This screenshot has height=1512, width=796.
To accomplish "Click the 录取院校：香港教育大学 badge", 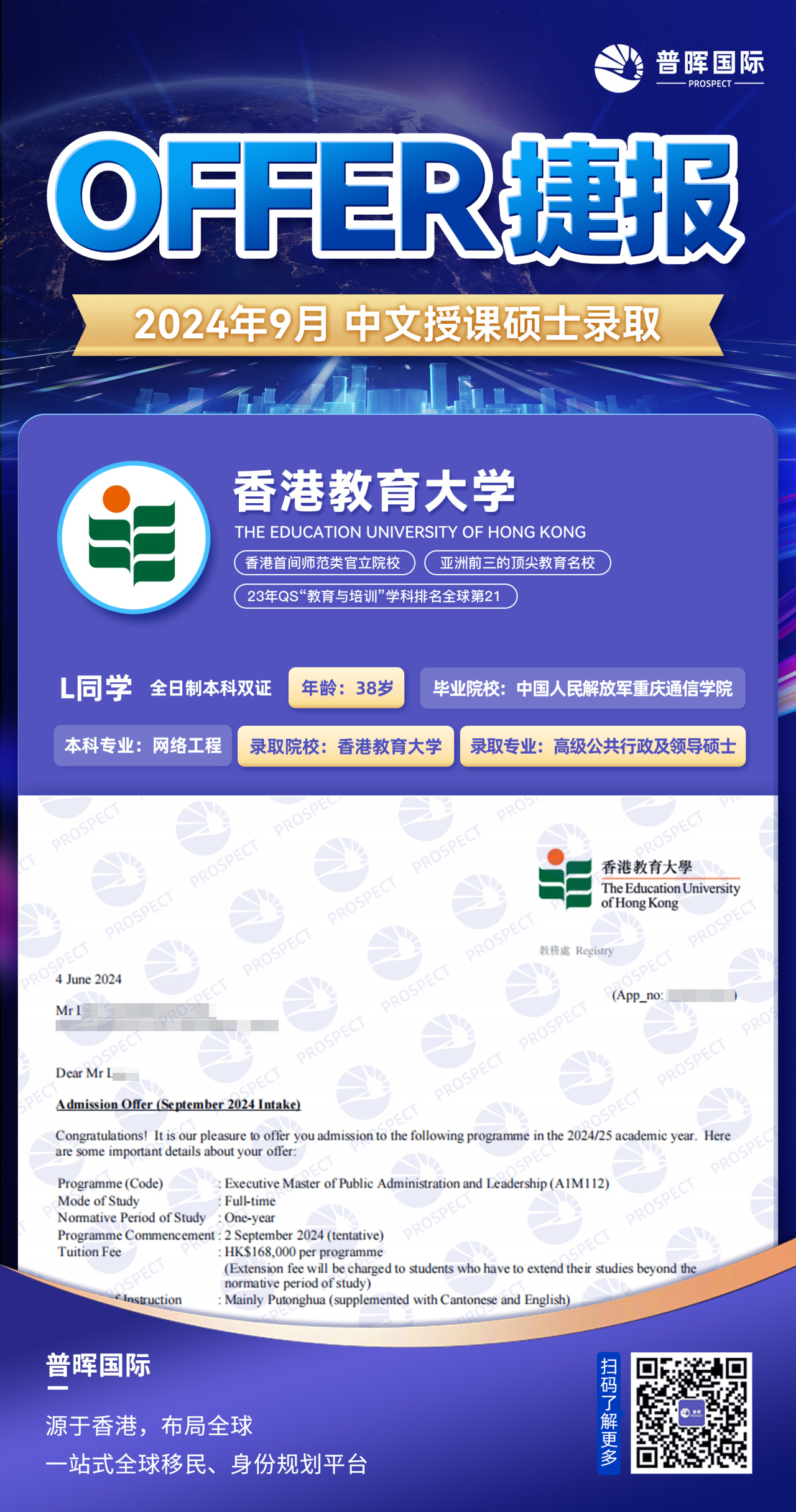I will coord(346,746).
